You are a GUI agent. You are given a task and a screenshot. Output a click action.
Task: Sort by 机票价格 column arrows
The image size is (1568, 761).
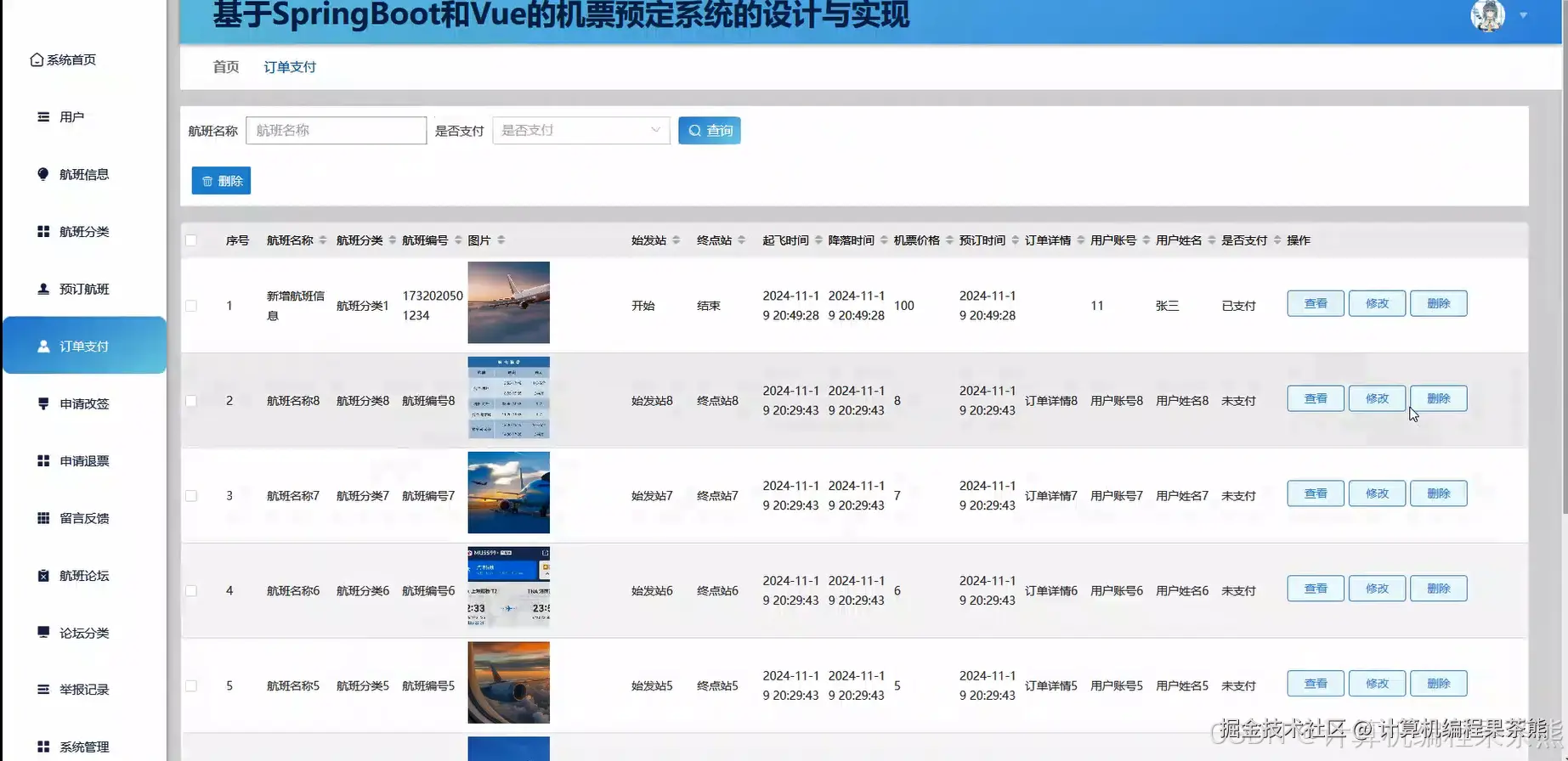coord(949,240)
